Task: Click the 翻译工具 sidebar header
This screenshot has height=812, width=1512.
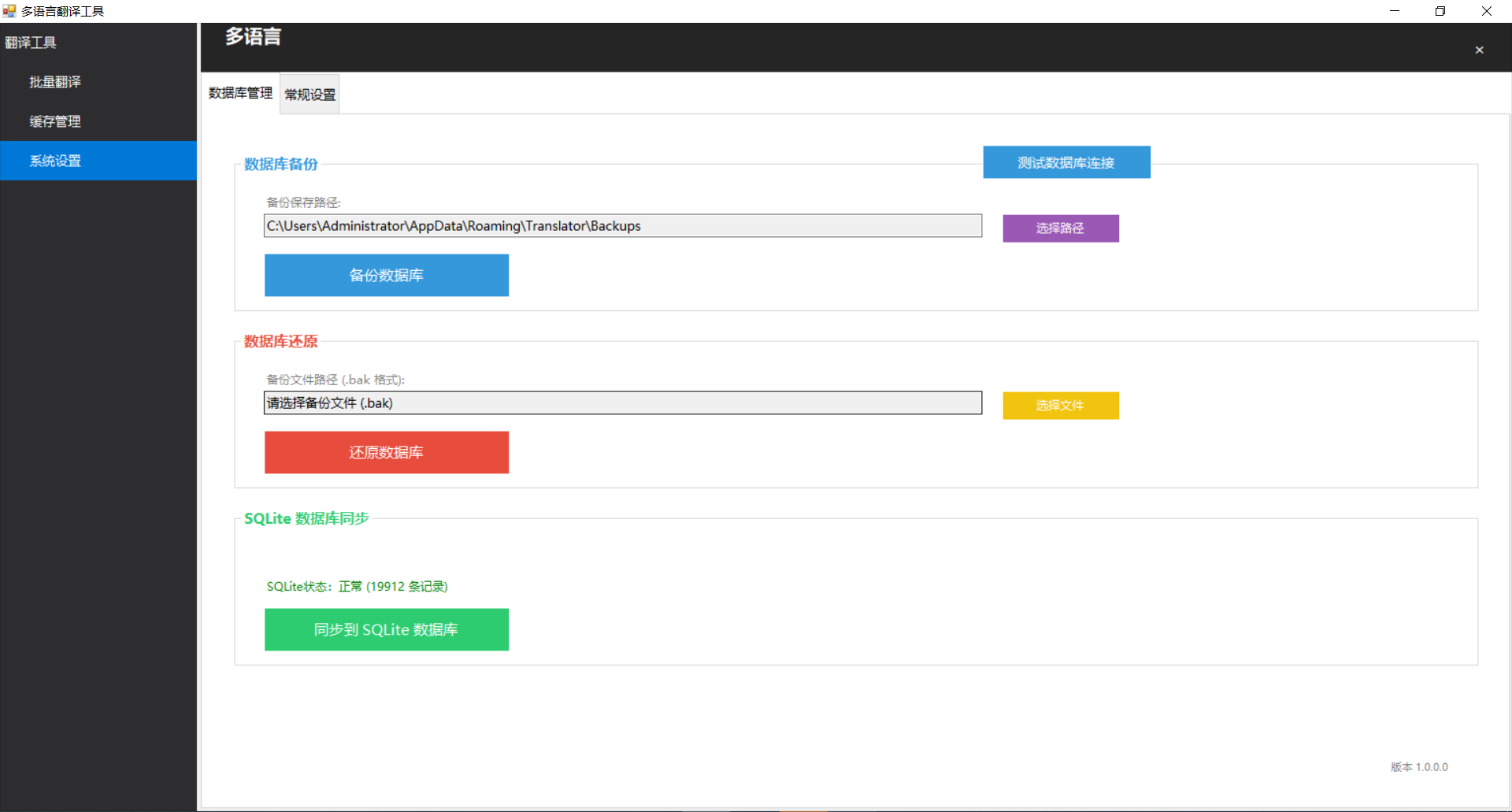Action: click(31, 43)
